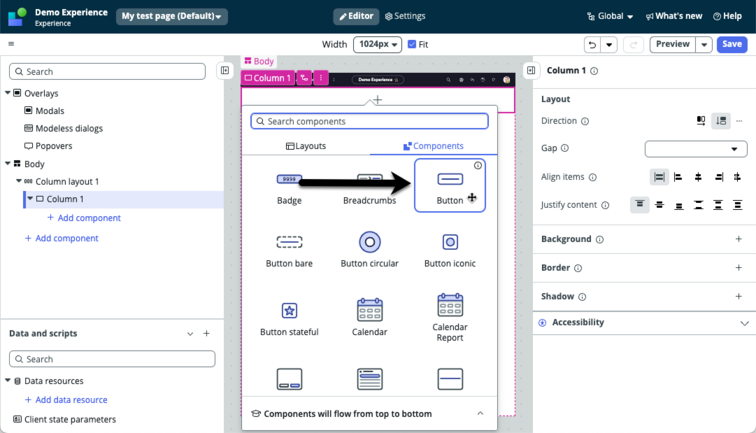This screenshot has height=433, width=756.
Task: Open the Column 1 more options icon
Action: click(x=321, y=78)
